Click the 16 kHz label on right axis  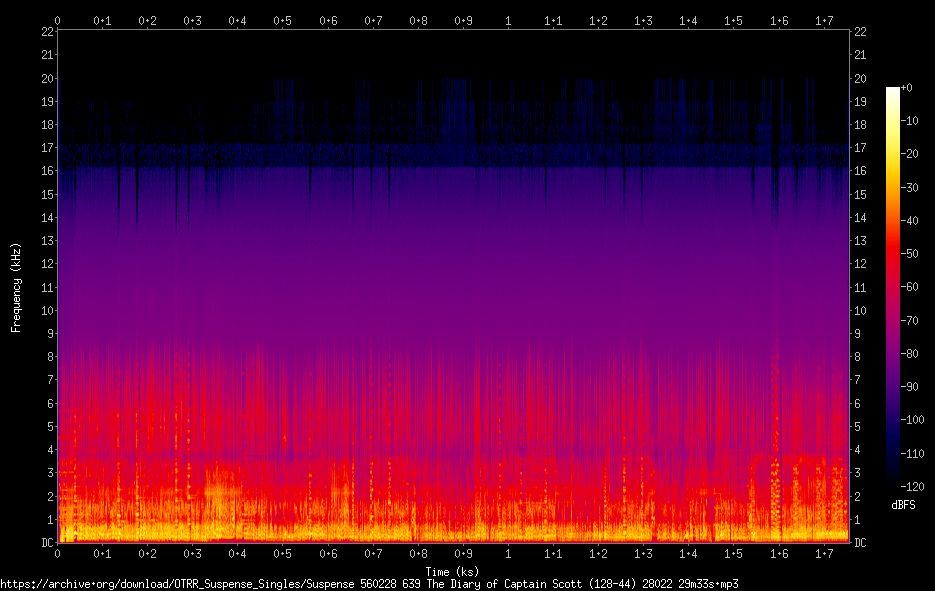point(860,171)
